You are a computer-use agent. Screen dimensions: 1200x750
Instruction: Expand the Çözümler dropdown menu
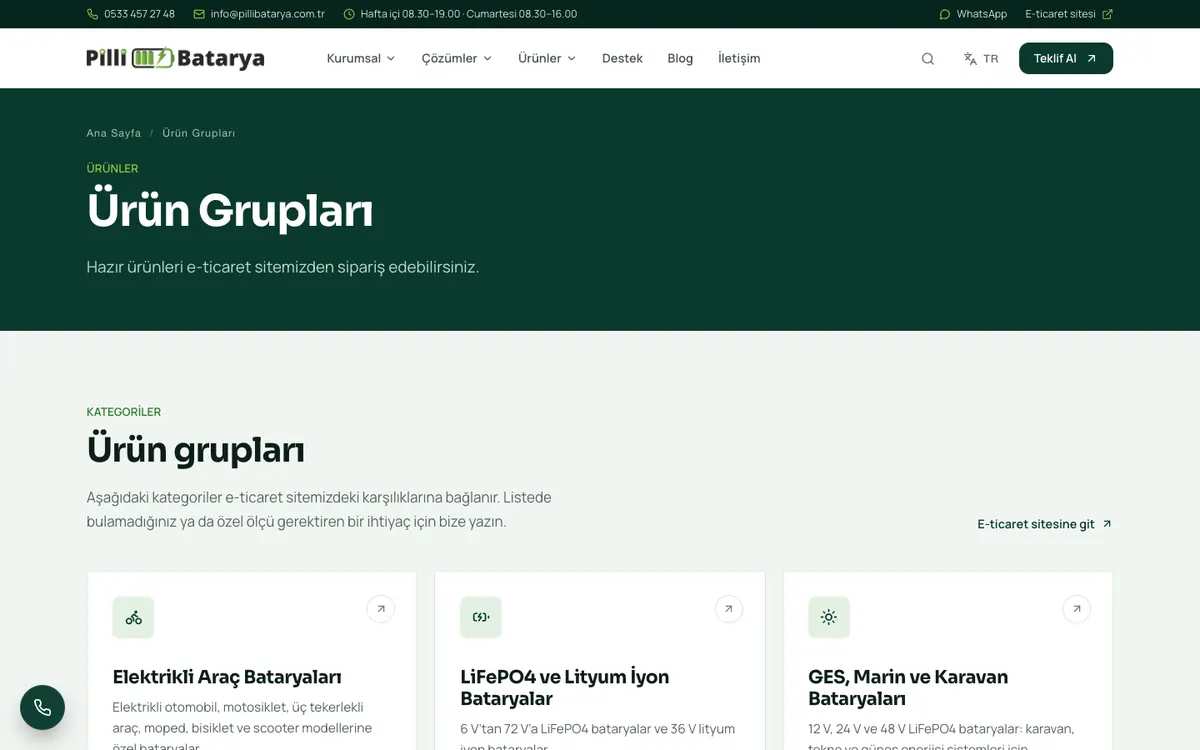point(457,59)
